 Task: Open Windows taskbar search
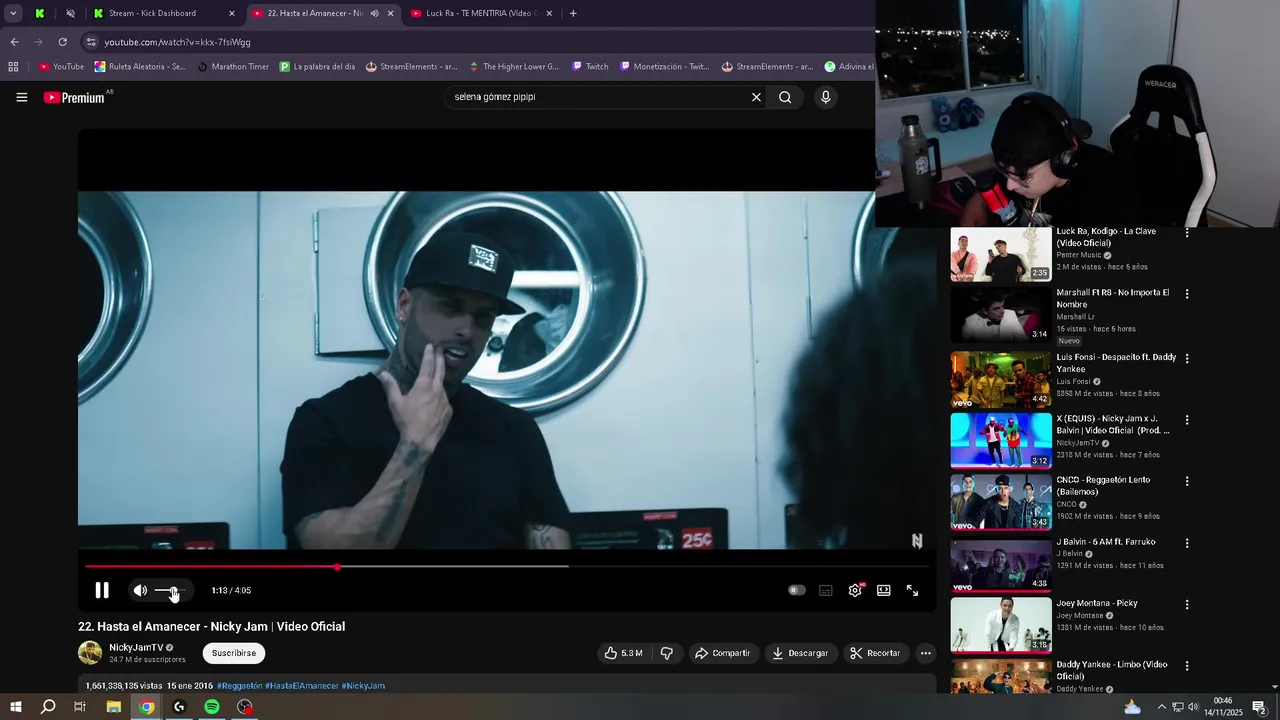pos(48,707)
